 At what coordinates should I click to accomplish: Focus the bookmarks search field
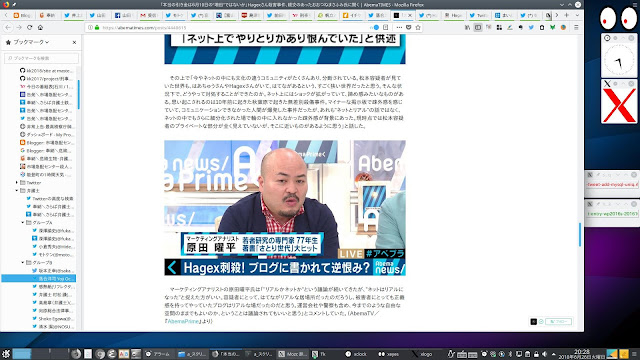tap(41, 58)
